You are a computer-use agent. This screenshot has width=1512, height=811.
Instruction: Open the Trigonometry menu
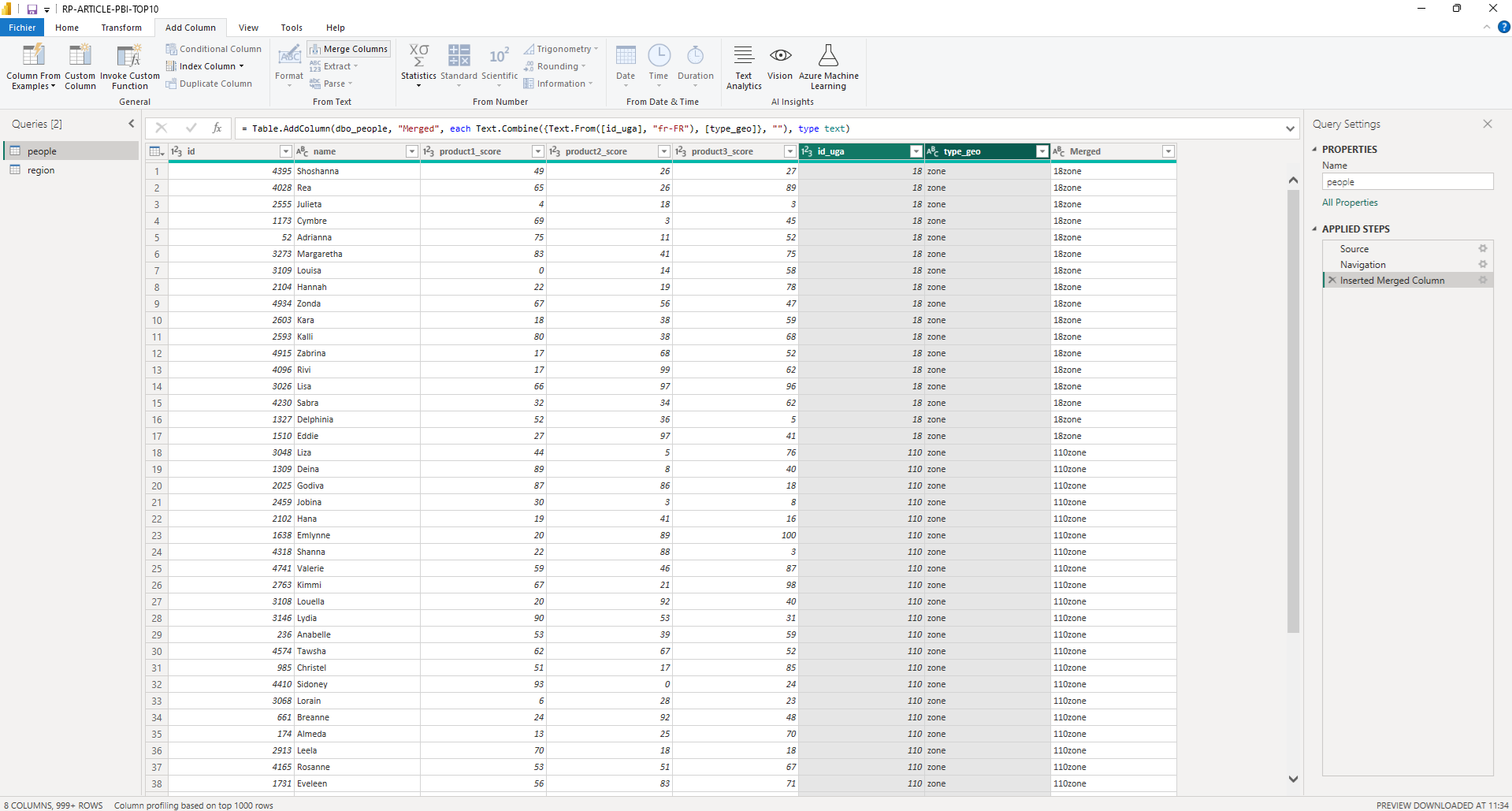point(561,49)
